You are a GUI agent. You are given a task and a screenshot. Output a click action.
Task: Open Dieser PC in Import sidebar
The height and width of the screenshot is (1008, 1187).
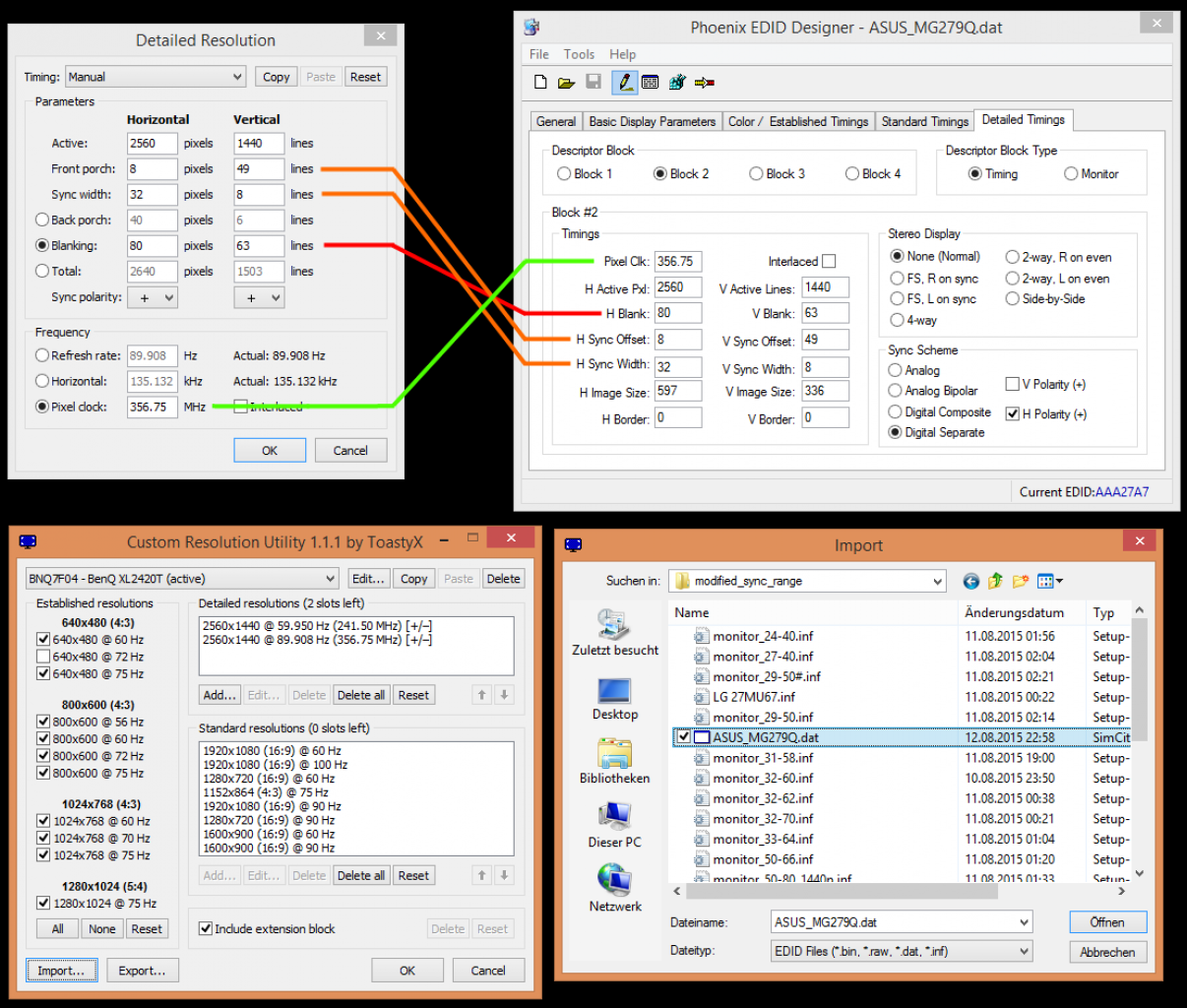coord(615,825)
